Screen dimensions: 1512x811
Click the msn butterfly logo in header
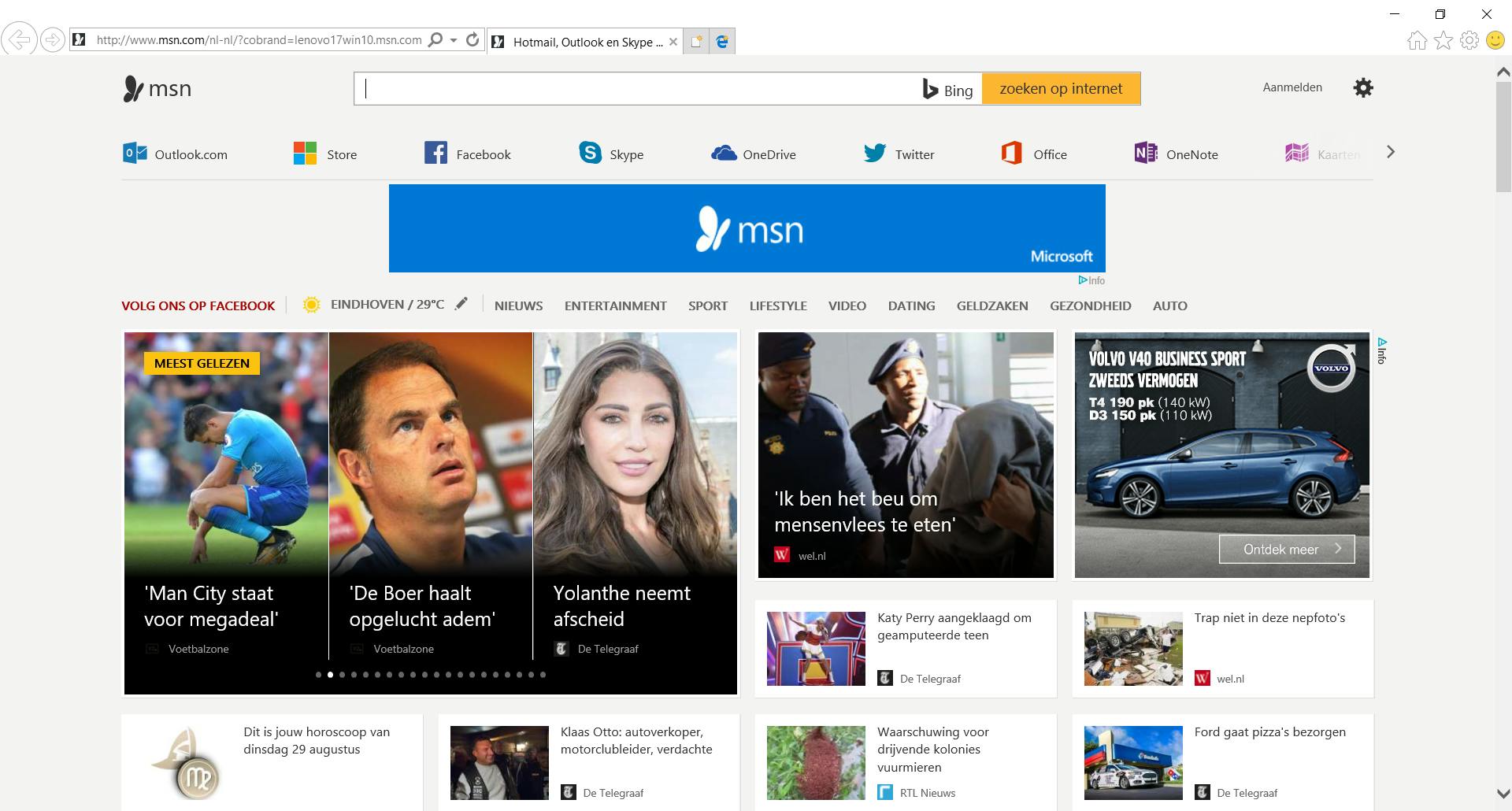click(x=157, y=88)
